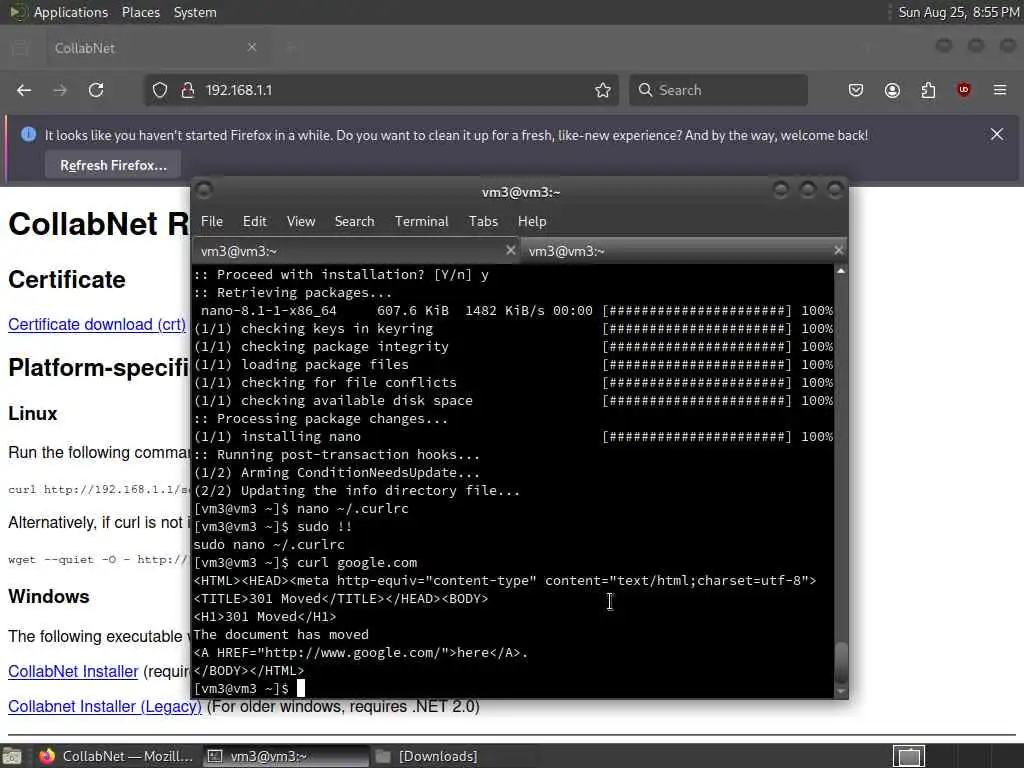Click the Firefox forward arrow
Image resolution: width=1024 pixels, height=768 pixels.
click(60, 90)
